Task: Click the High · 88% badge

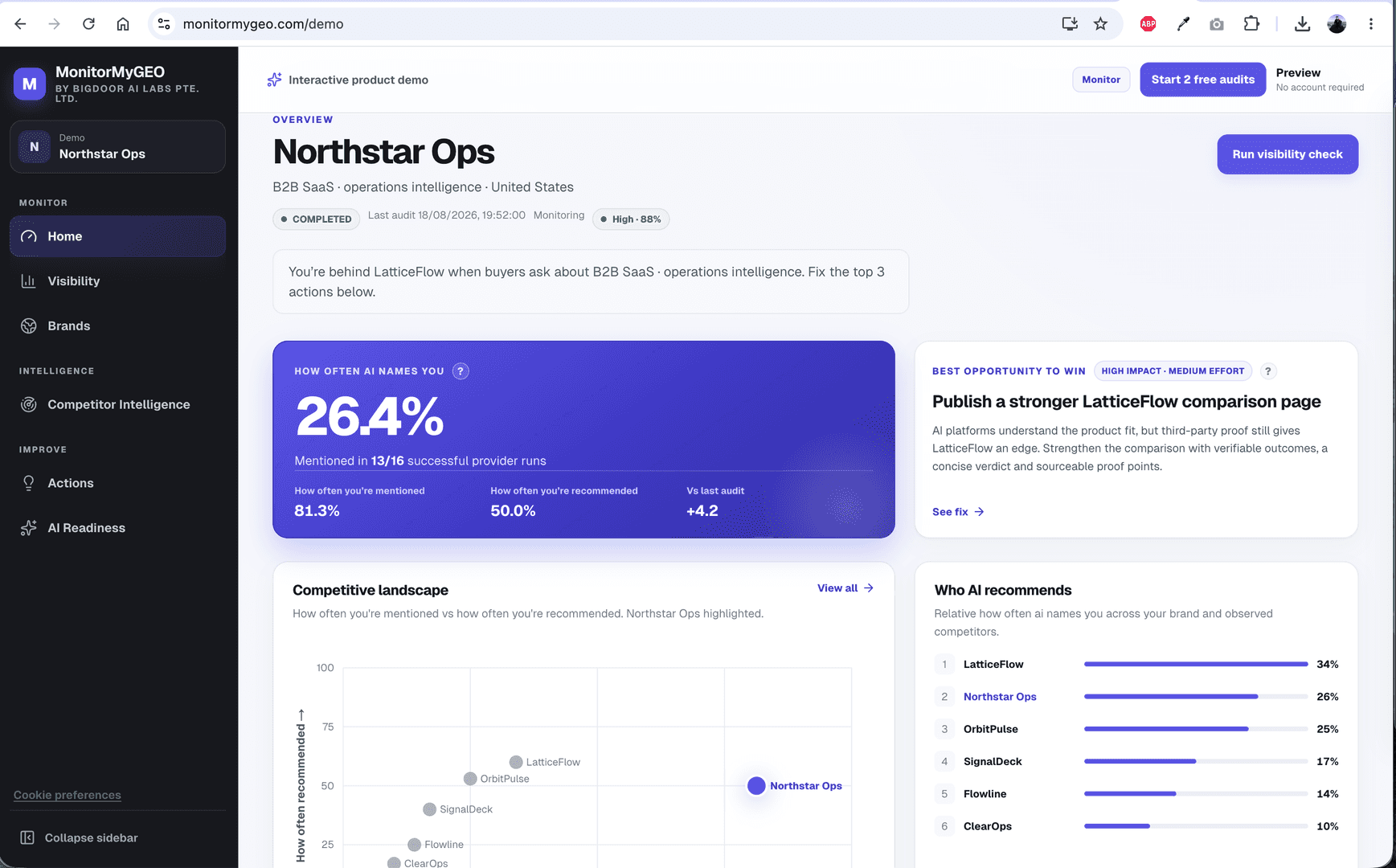Action: point(631,219)
